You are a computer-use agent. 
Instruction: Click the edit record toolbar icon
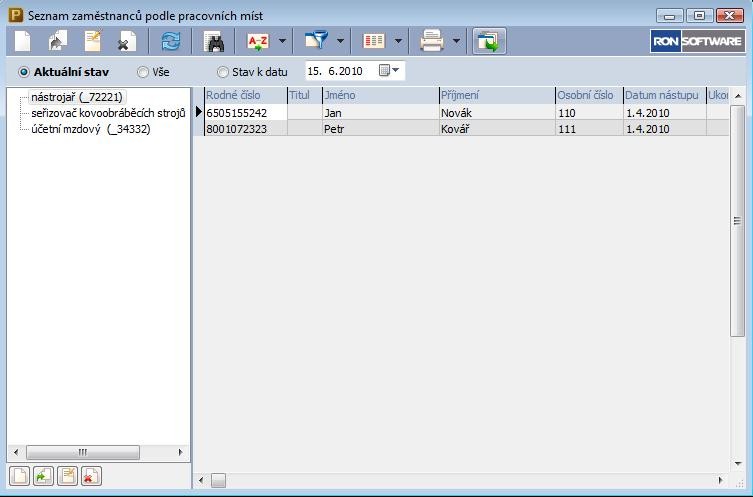[93, 41]
